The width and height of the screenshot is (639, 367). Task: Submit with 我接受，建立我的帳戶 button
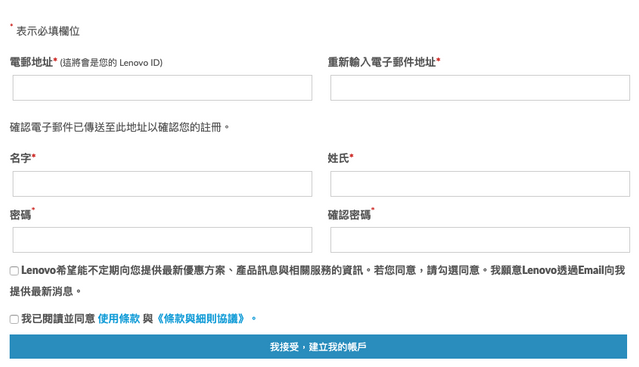[318, 347]
